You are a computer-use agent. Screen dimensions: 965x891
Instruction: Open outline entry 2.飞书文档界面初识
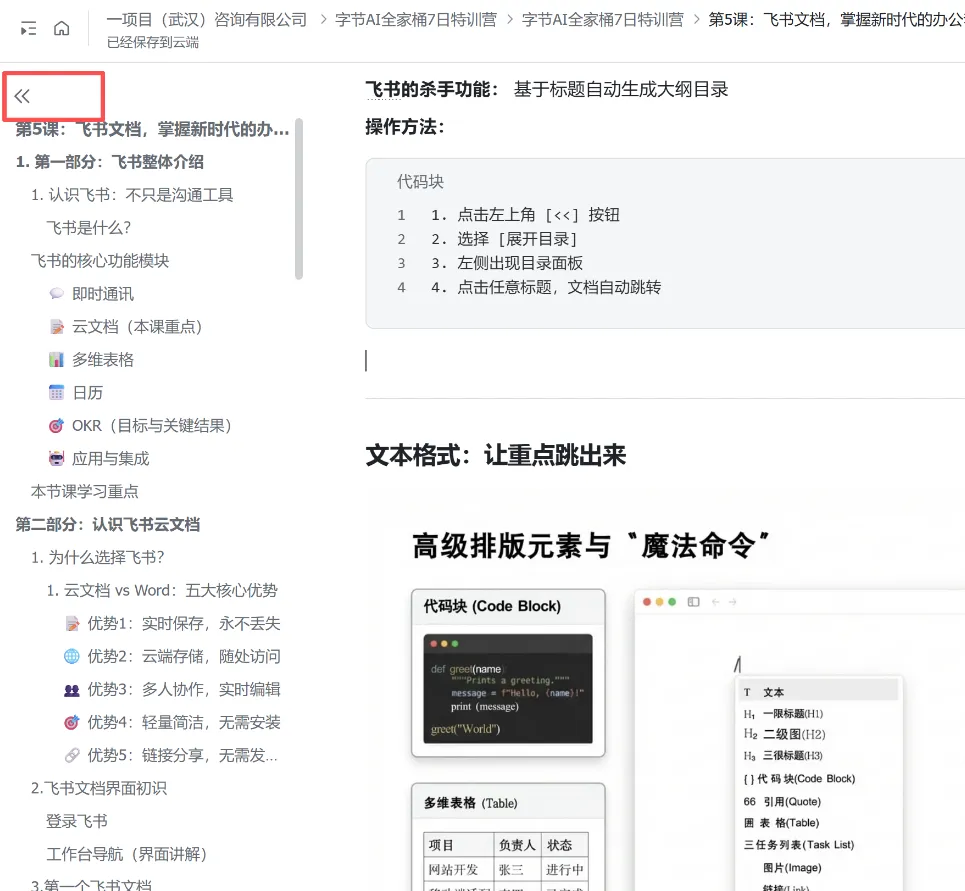(99, 788)
